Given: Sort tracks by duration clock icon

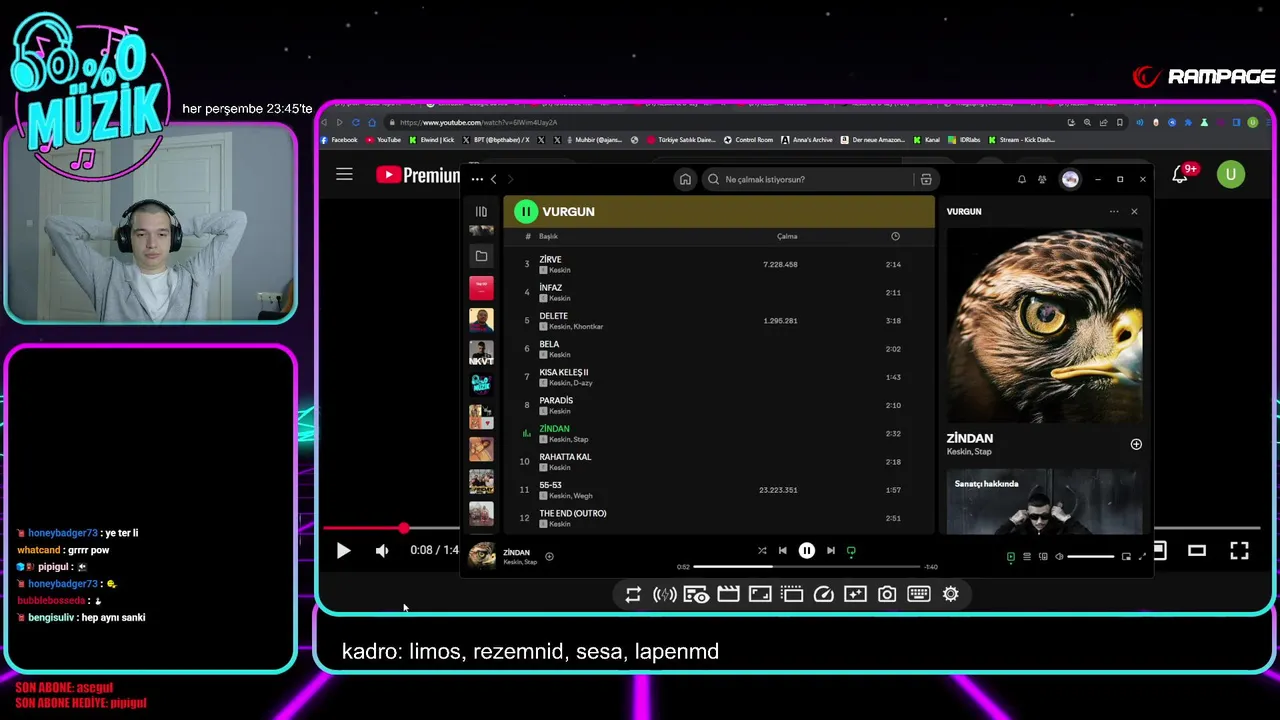Looking at the screenshot, I should (895, 236).
